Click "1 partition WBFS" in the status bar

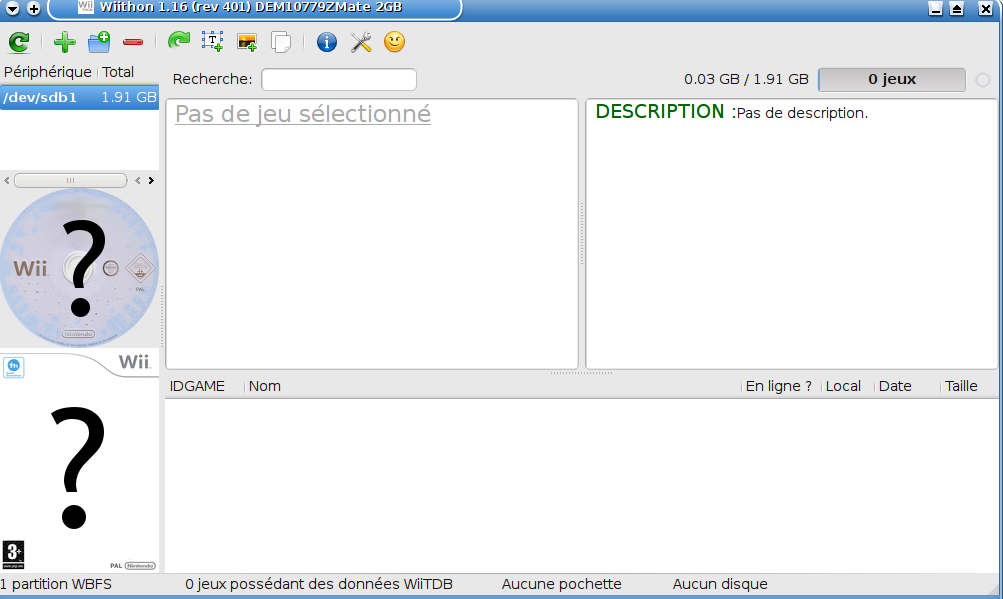pyautogui.click(x=56, y=584)
